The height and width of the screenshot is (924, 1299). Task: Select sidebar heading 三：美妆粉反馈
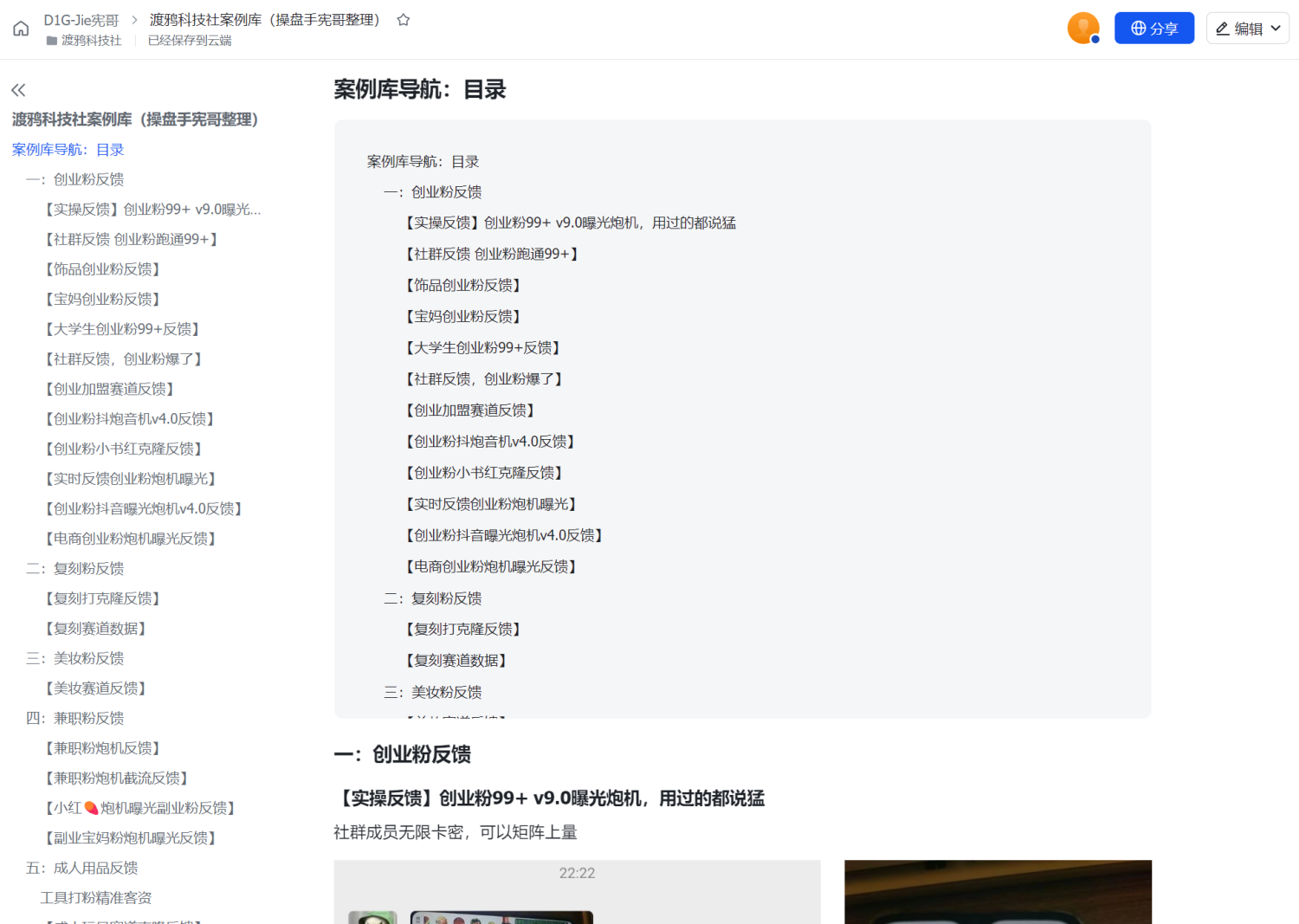(x=74, y=658)
